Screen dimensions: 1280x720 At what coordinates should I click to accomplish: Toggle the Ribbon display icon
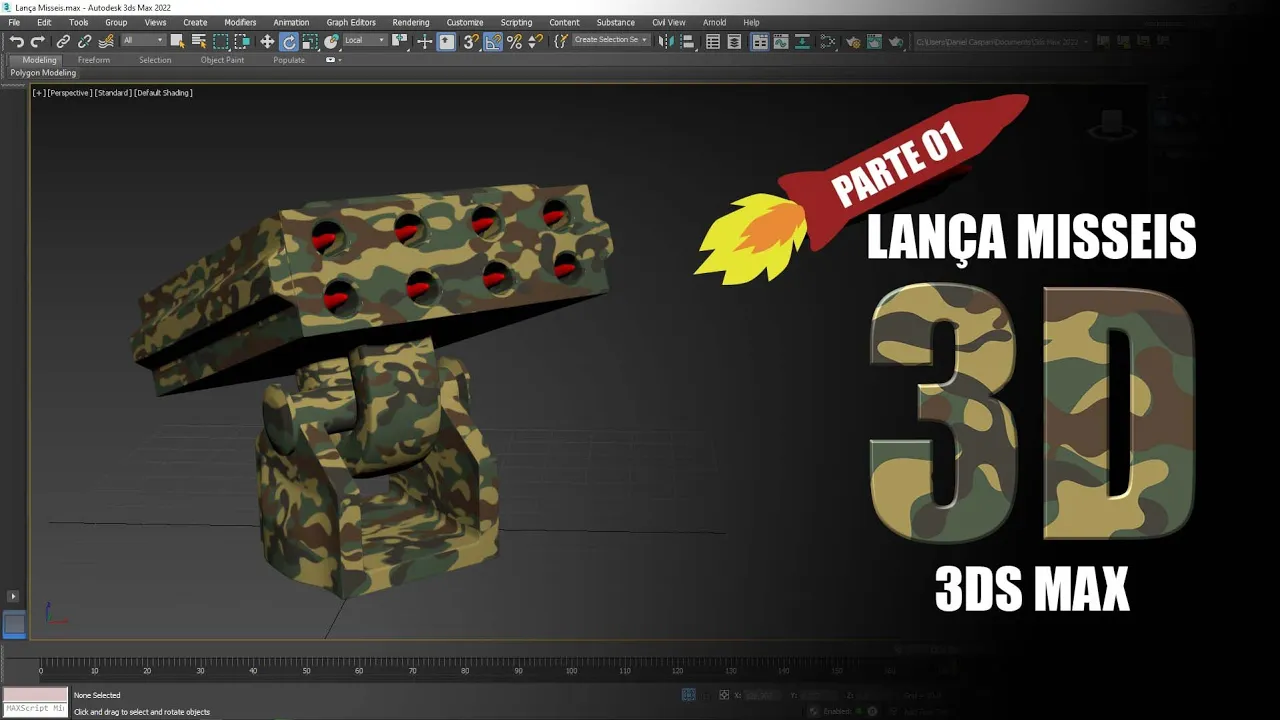click(760, 41)
